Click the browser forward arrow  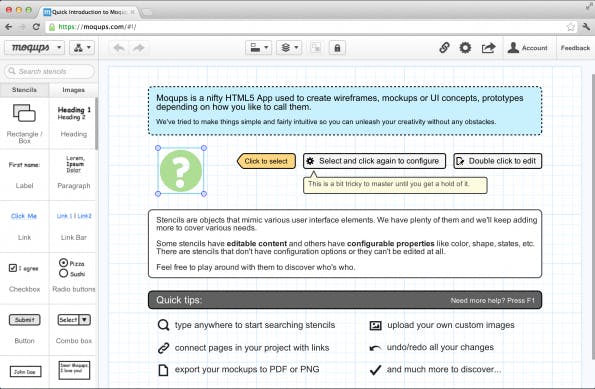point(22,27)
